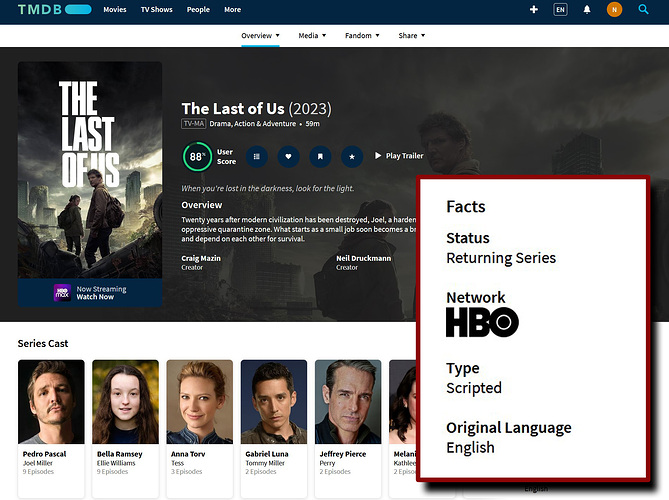Viewport: 669px width, 500px height.
Task: Open Neil Druckmann creator page
Action: [364, 258]
